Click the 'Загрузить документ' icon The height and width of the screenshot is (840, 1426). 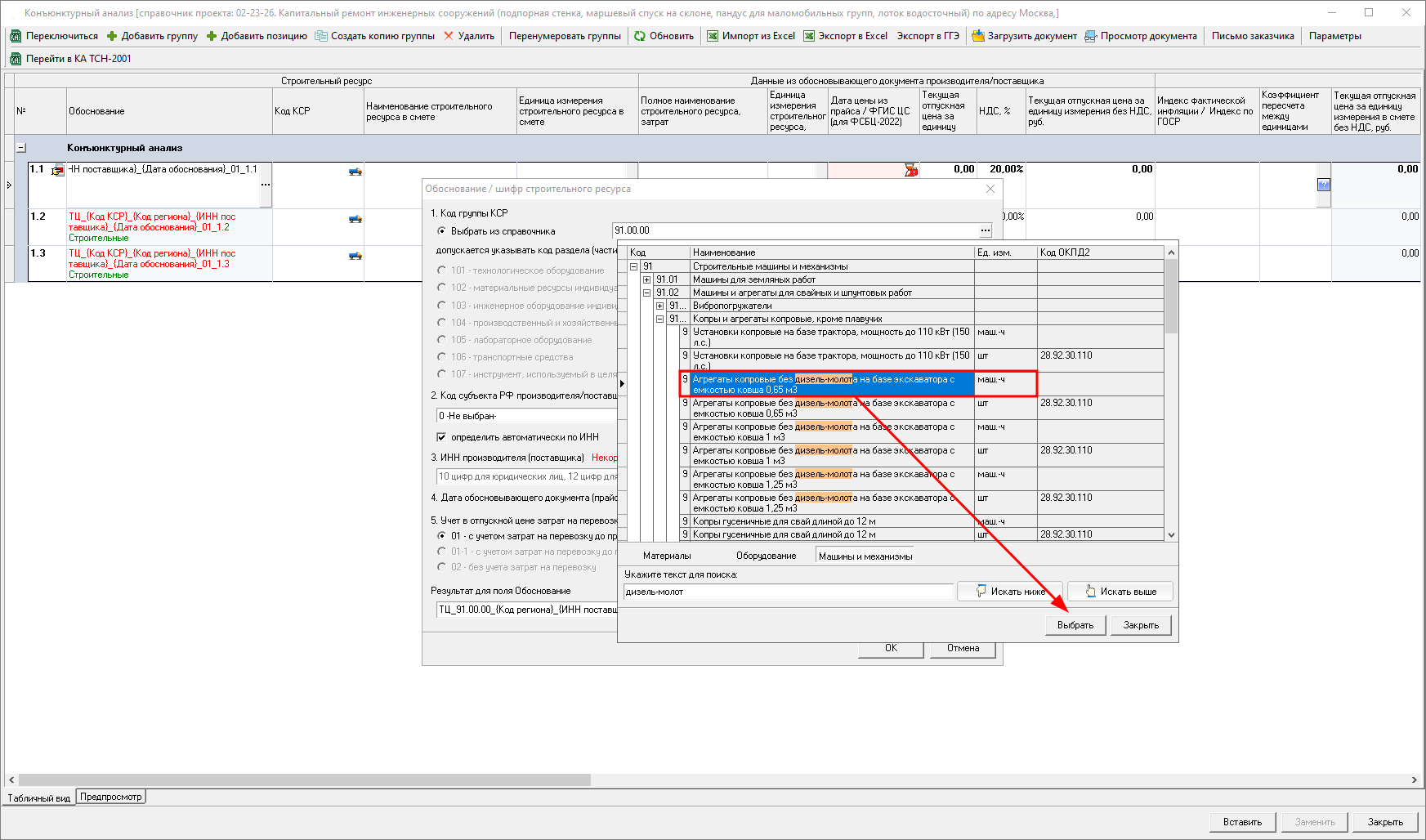977,36
